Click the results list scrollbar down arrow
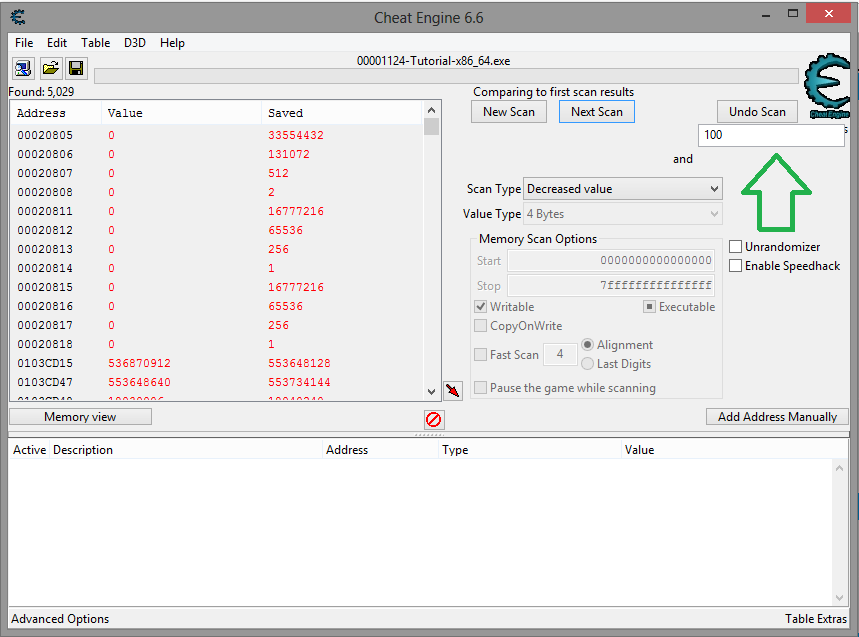Screen dimensions: 859x637 coord(432,392)
